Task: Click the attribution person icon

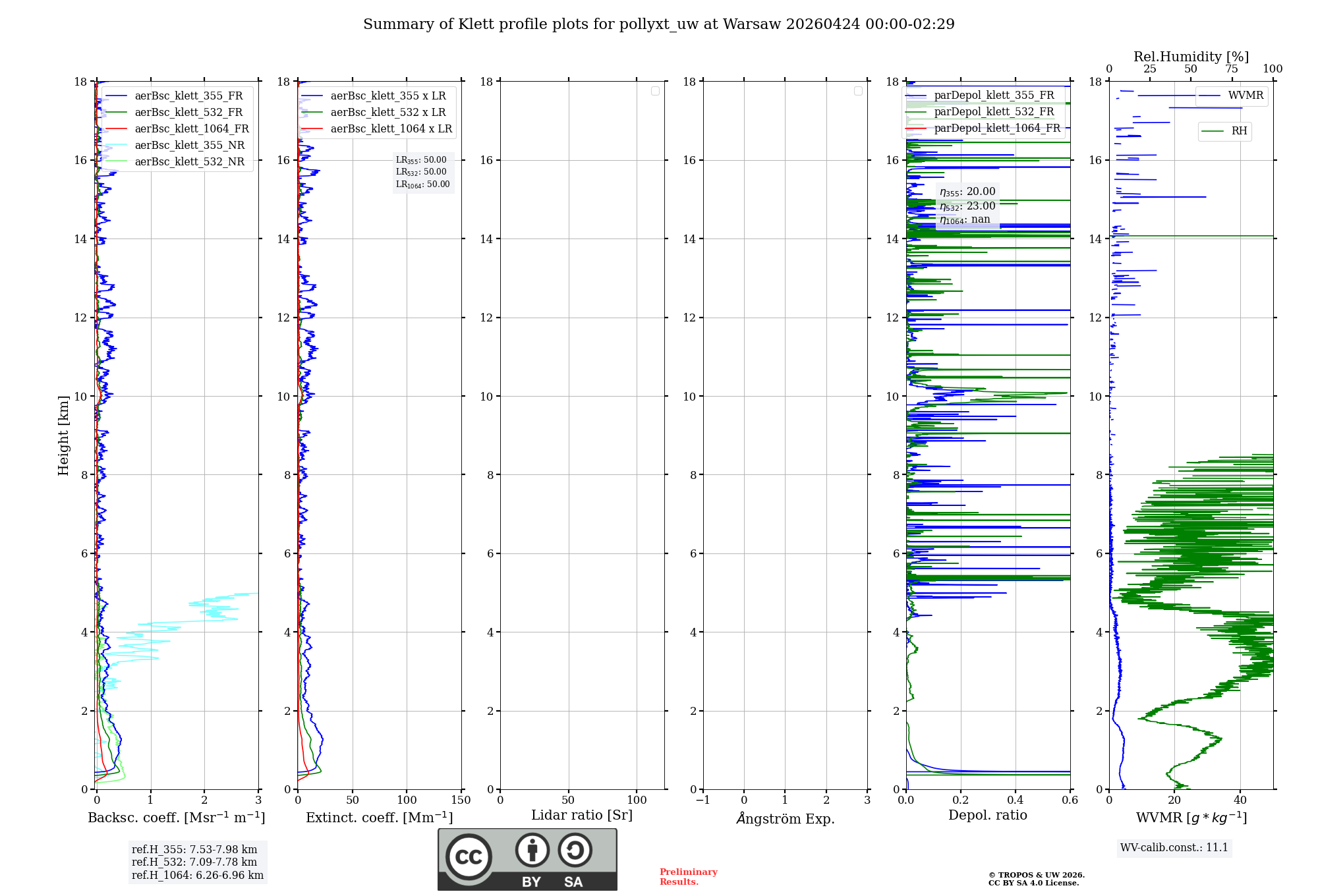Action: pyautogui.click(x=532, y=850)
